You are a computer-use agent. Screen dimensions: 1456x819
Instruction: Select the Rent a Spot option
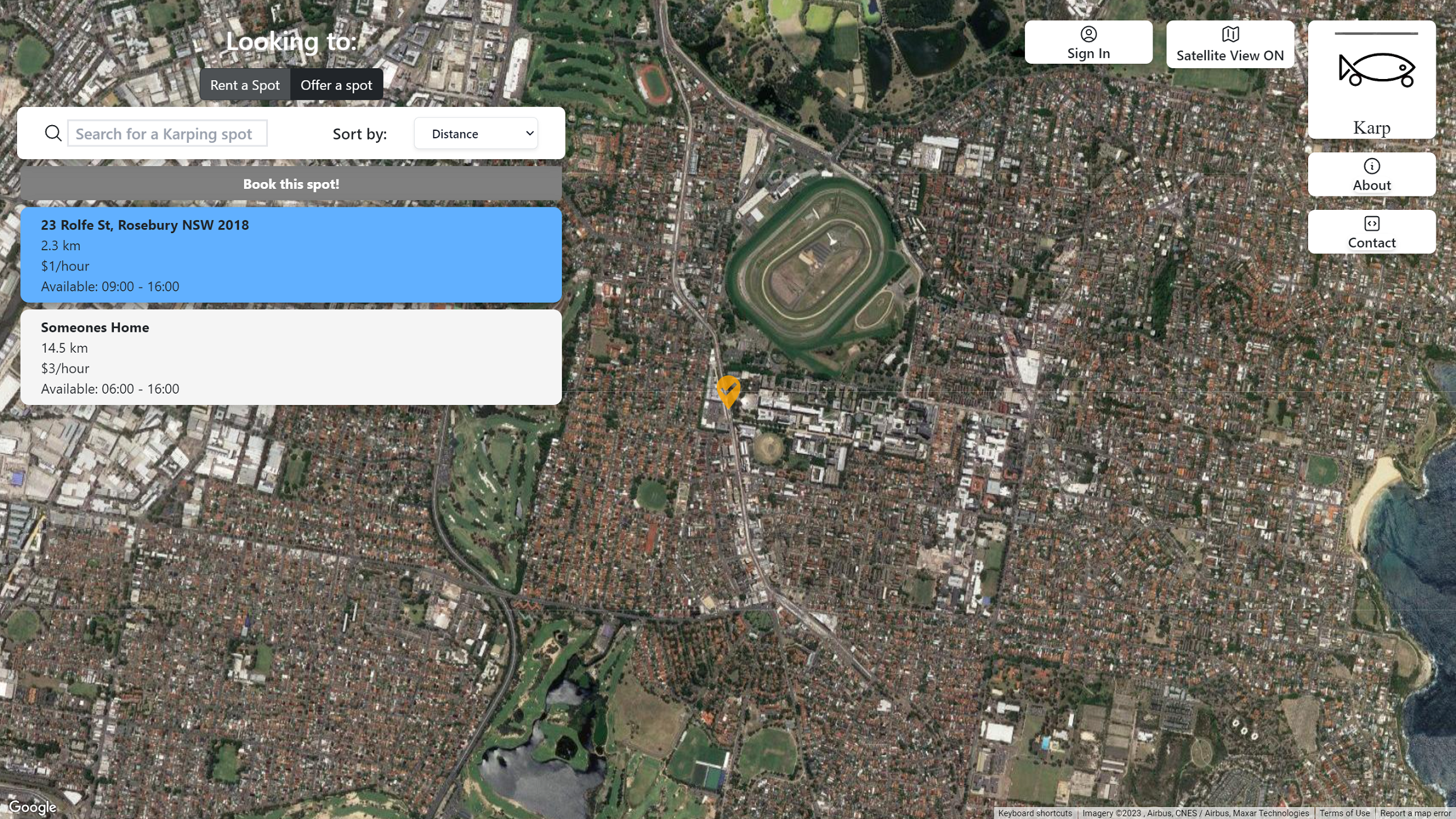[245, 85]
